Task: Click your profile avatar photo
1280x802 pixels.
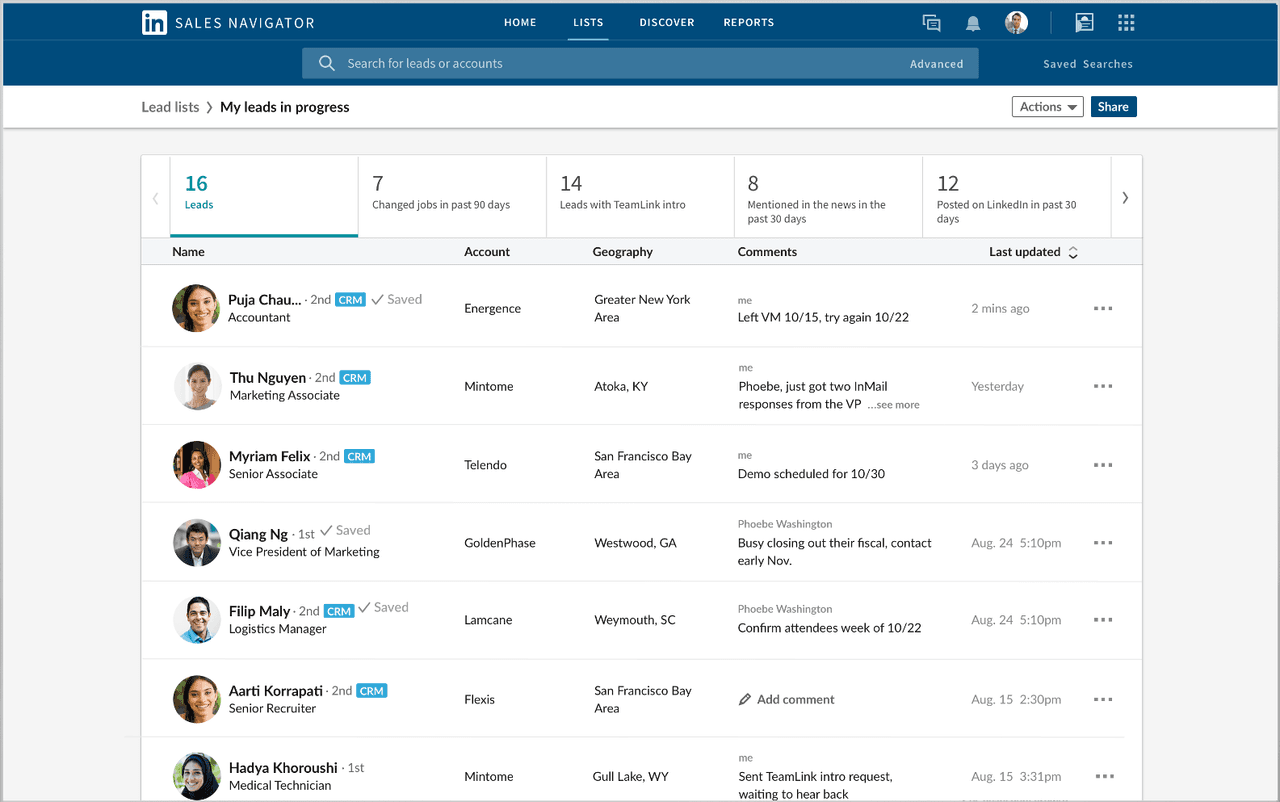Action: tap(1016, 22)
